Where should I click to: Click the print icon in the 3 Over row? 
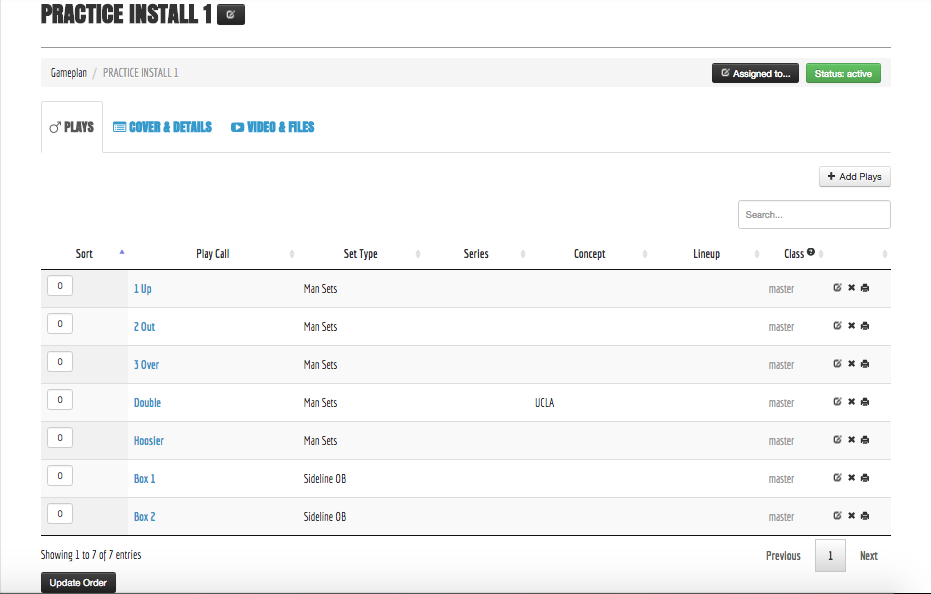click(x=865, y=364)
